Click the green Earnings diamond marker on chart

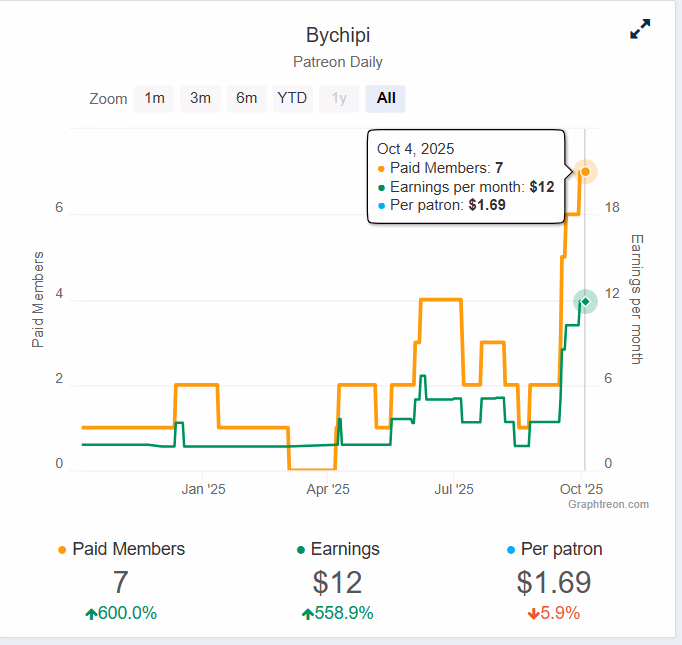pyautogui.click(x=585, y=300)
